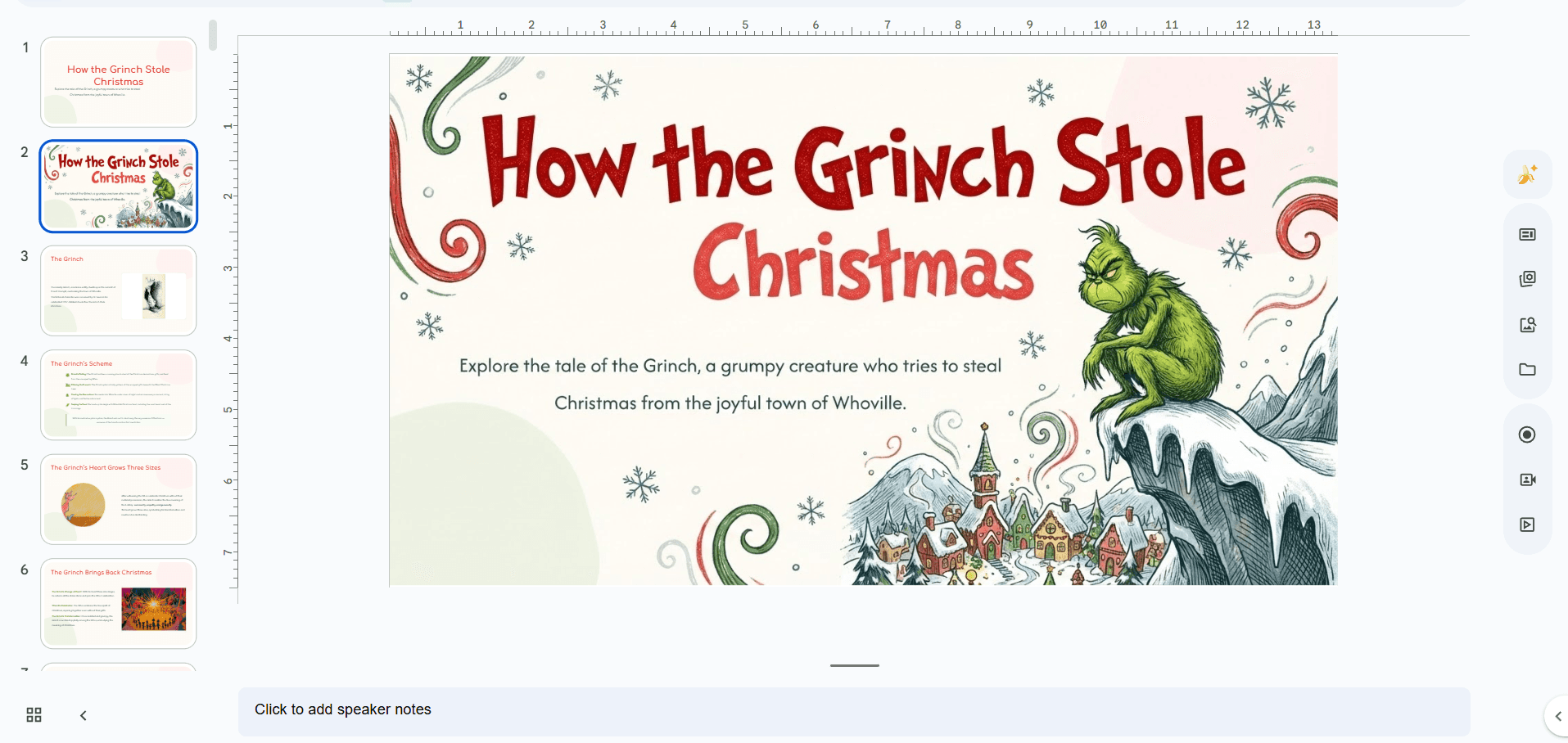Open the speaker spotlight camera icon
Image resolution: width=1568 pixels, height=743 pixels.
point(1527,480)
